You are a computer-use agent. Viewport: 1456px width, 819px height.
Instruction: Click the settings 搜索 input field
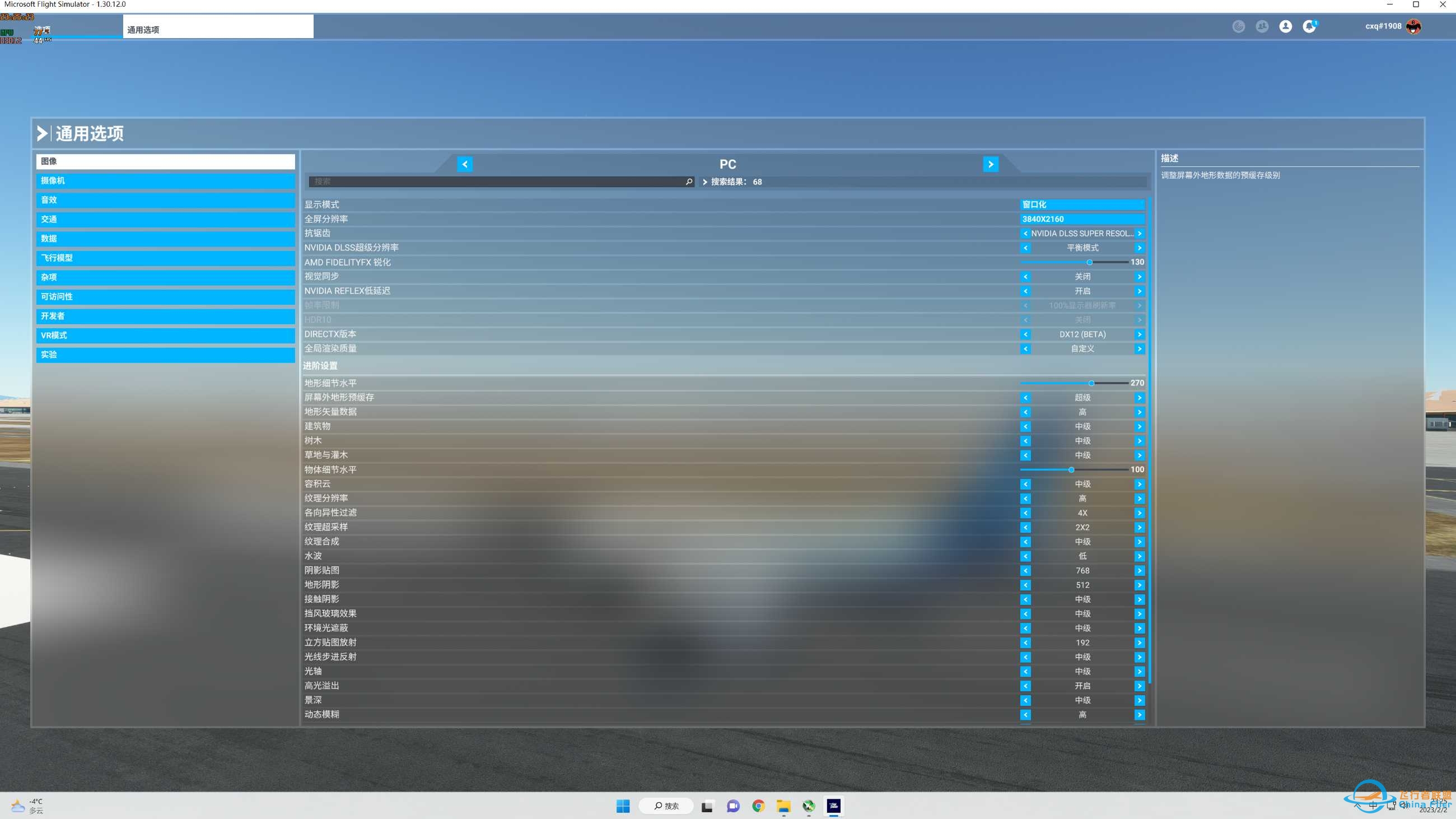click(x=501, y=182)
